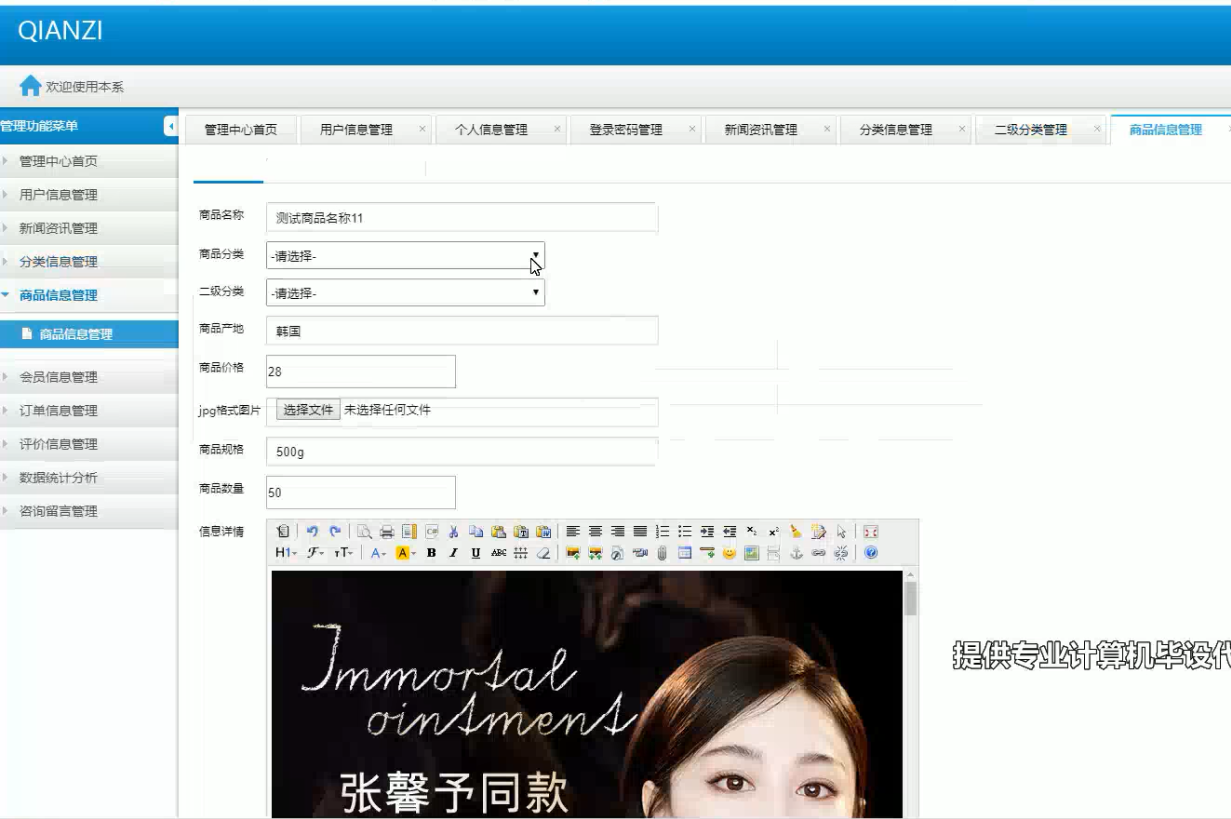The image size is (1231, 819).
Task: Click the copy icon in editor toolbar
Action: 475,531
